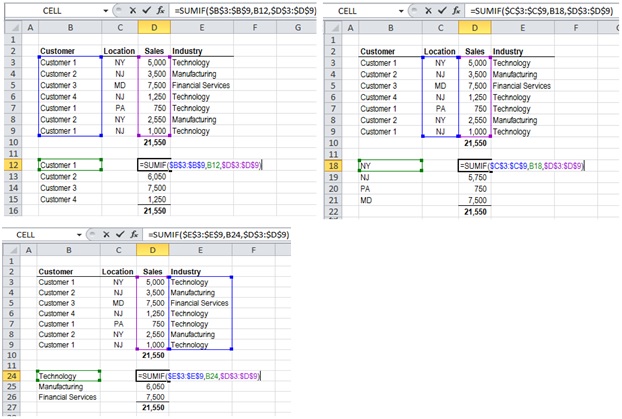
Task: Select highlighted row 24 header
Action: pos(12,376)
